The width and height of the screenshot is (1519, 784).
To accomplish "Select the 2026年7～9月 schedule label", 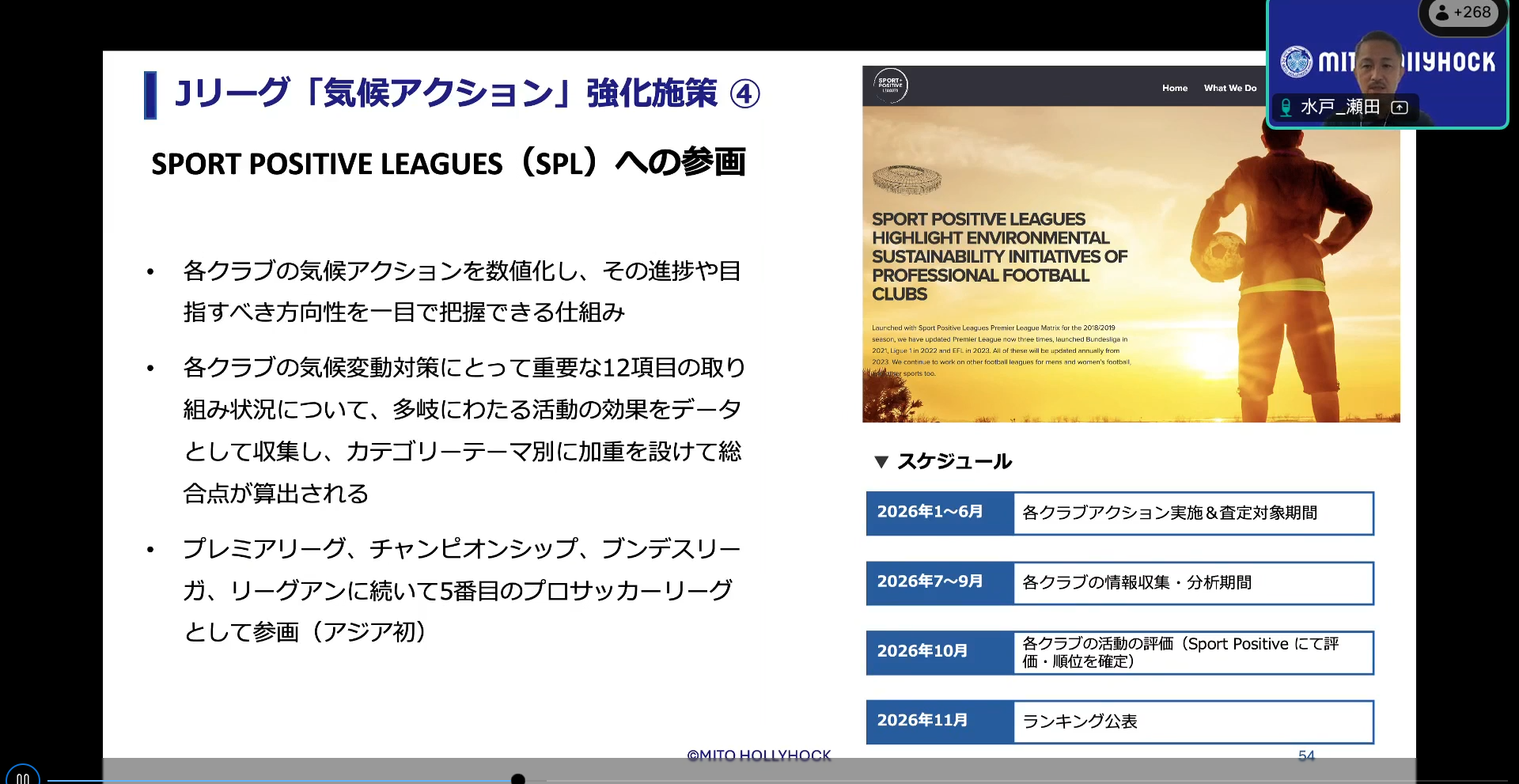I will pyautogui.click(x=940, y=582).
